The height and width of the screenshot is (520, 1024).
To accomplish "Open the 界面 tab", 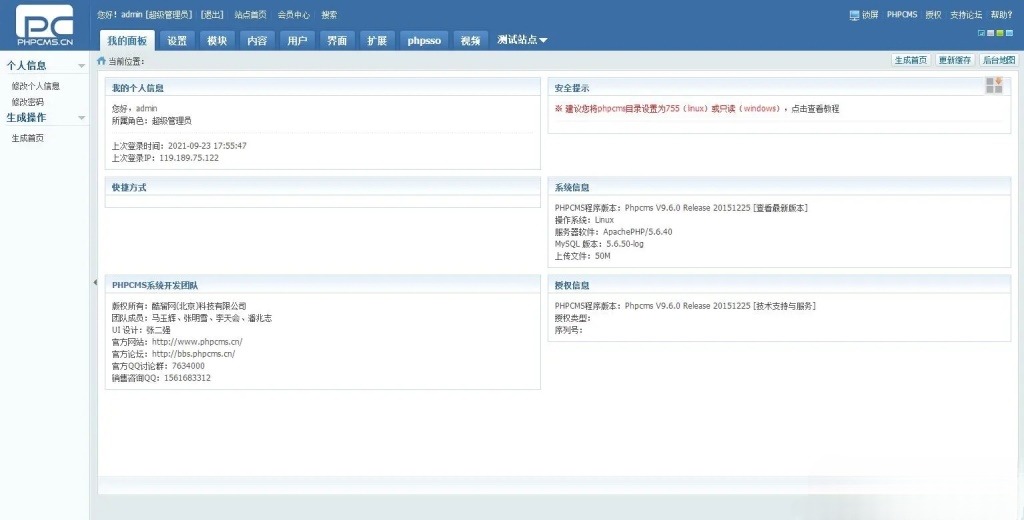I will [337, 41].
